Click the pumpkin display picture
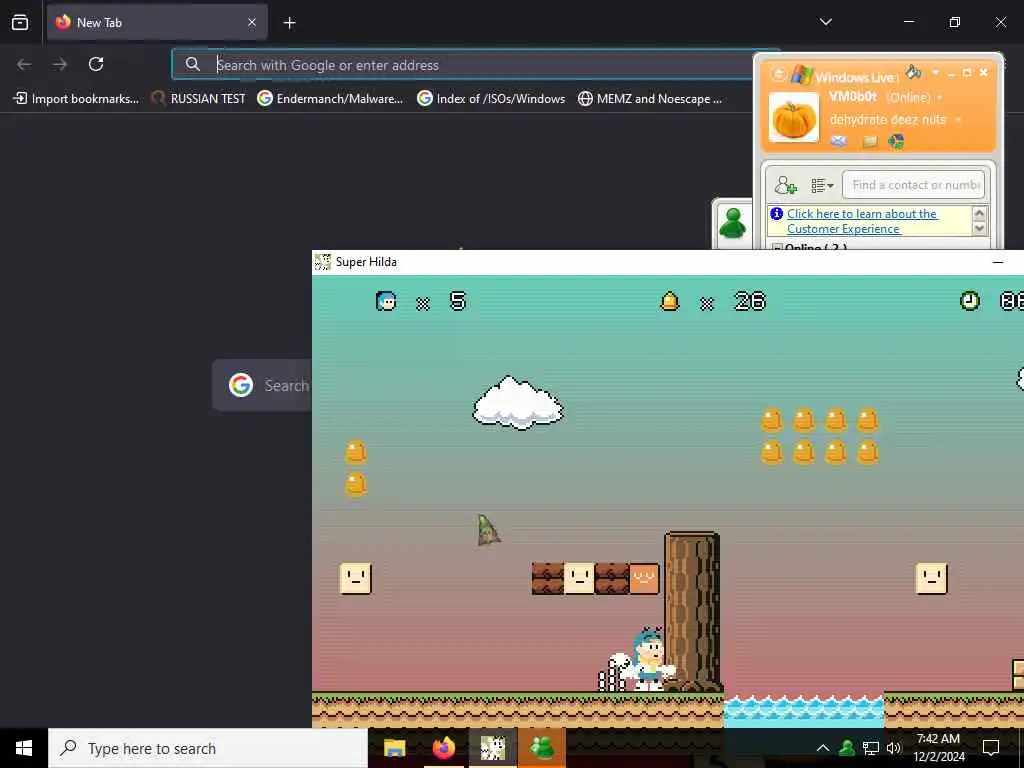1024x768 pixels. pyautogui.click(x=793, y=118)
